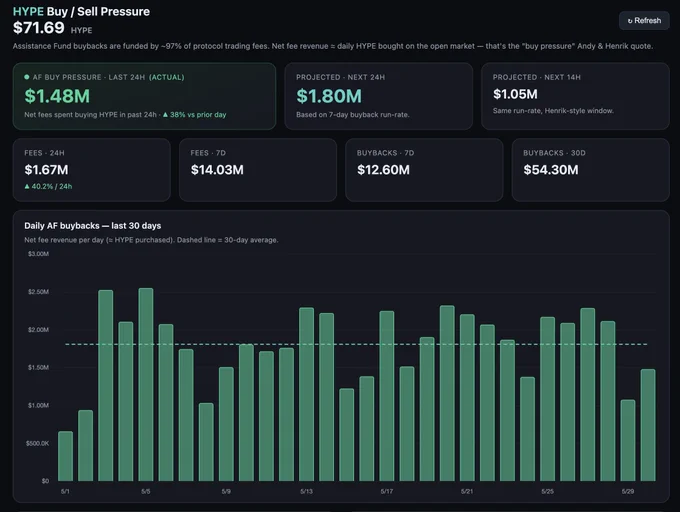Click the Buybacks 7D $12.60M value

(x=383, y=170)
